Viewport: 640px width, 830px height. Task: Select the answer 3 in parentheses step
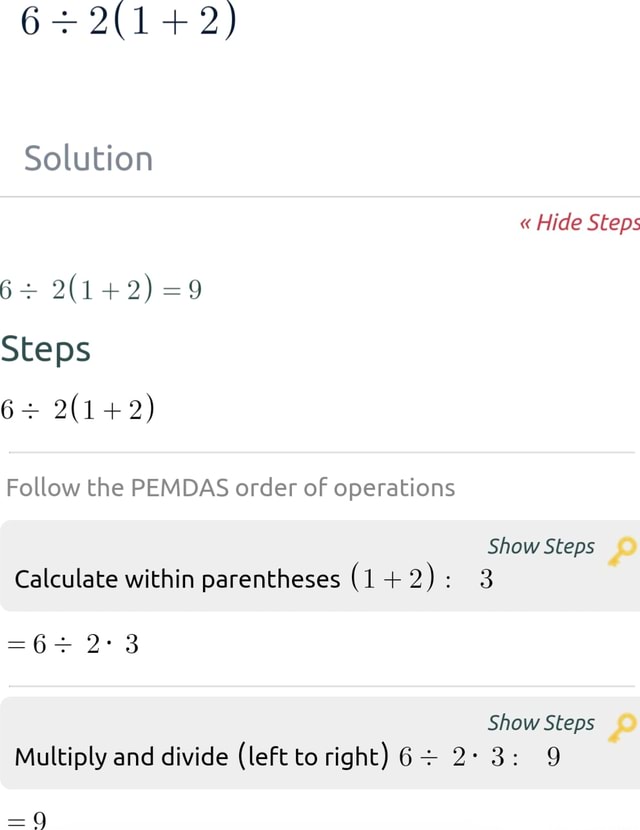coord(486,579)
